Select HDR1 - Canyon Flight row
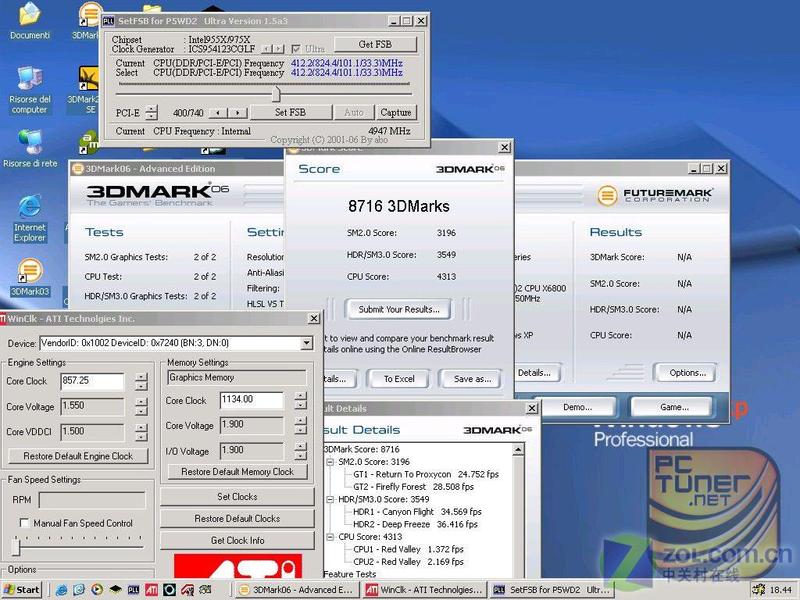The width and height of the screenshot is (800, 600). coord(417,512)
